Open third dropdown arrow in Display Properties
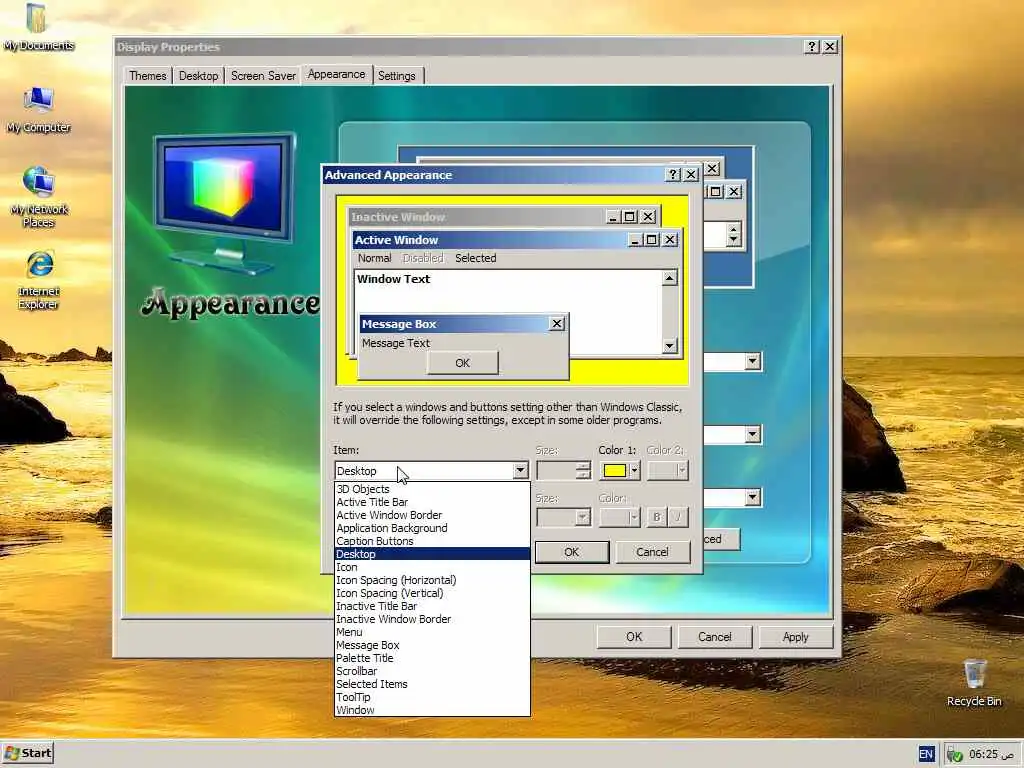This screenshot has width=1024, height=768. point(752,498)
